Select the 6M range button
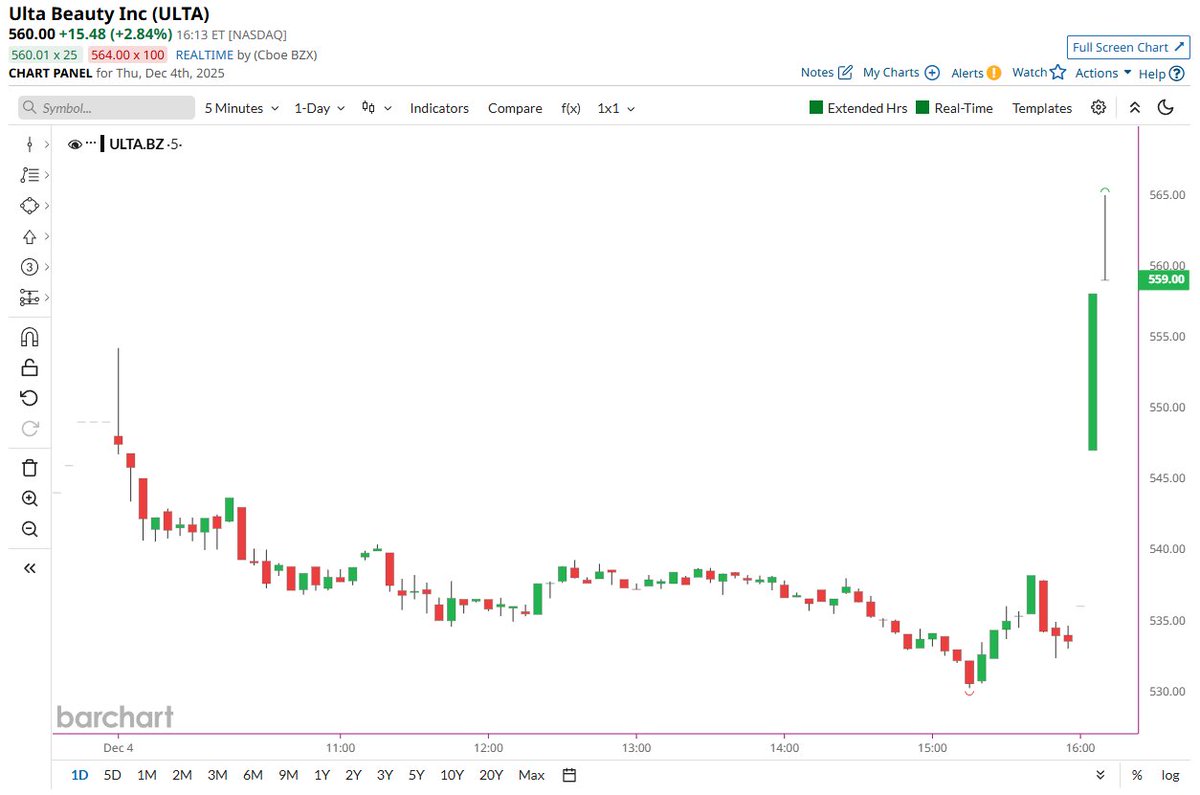Screen dimensions: 1200x795 coord(253,775)
